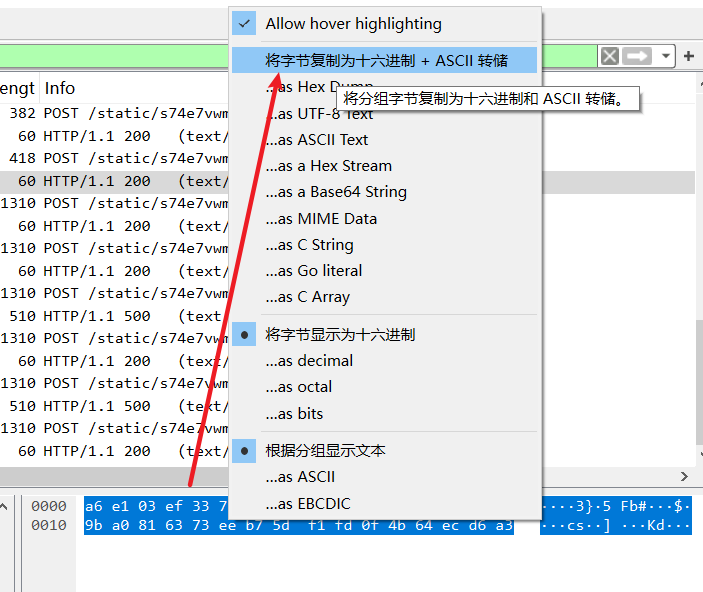
Task: Select ...as decimal display option
Action: pos(384,361)
